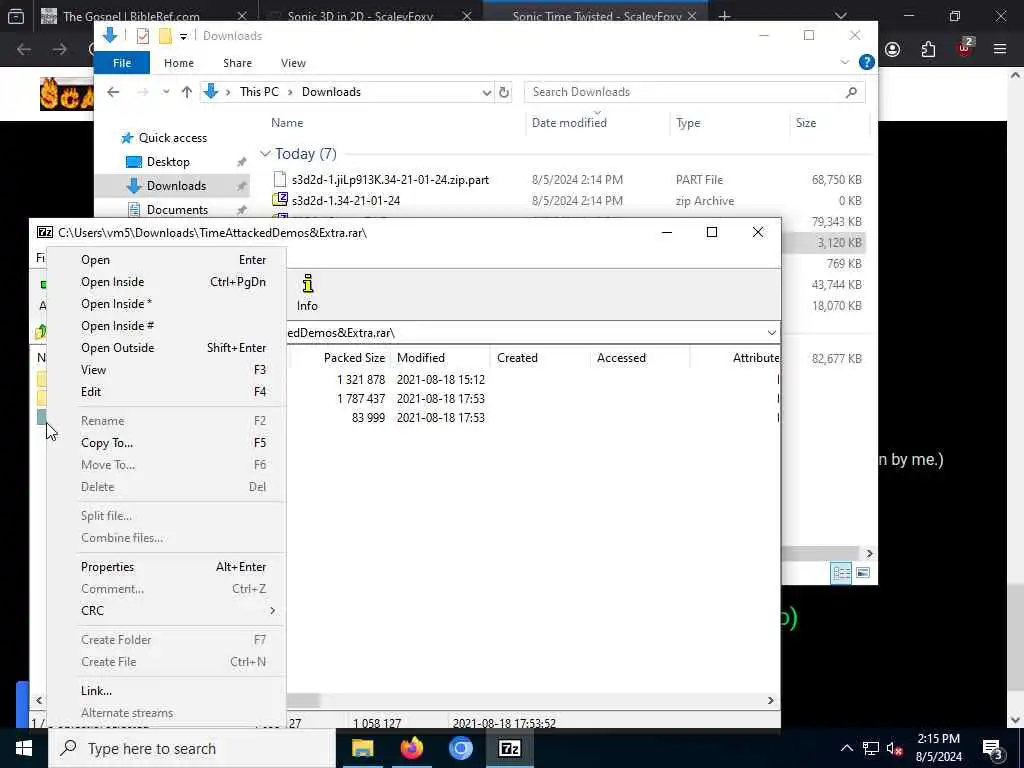Click the Explorer back arrow
This screenshot has width=1024, height=768.
[x=113, y=92]
